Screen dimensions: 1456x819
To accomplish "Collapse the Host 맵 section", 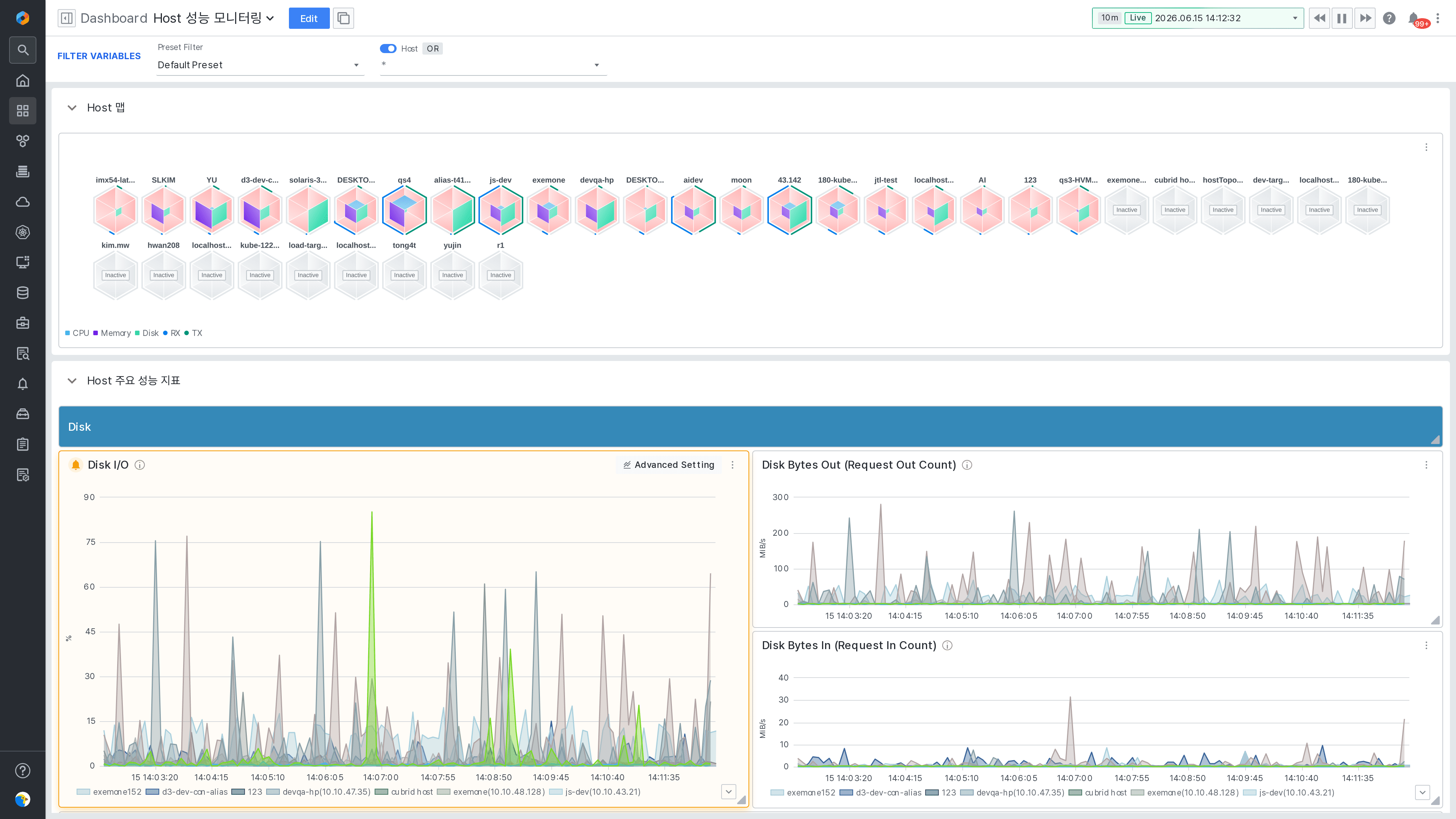I will click(72, 107).
